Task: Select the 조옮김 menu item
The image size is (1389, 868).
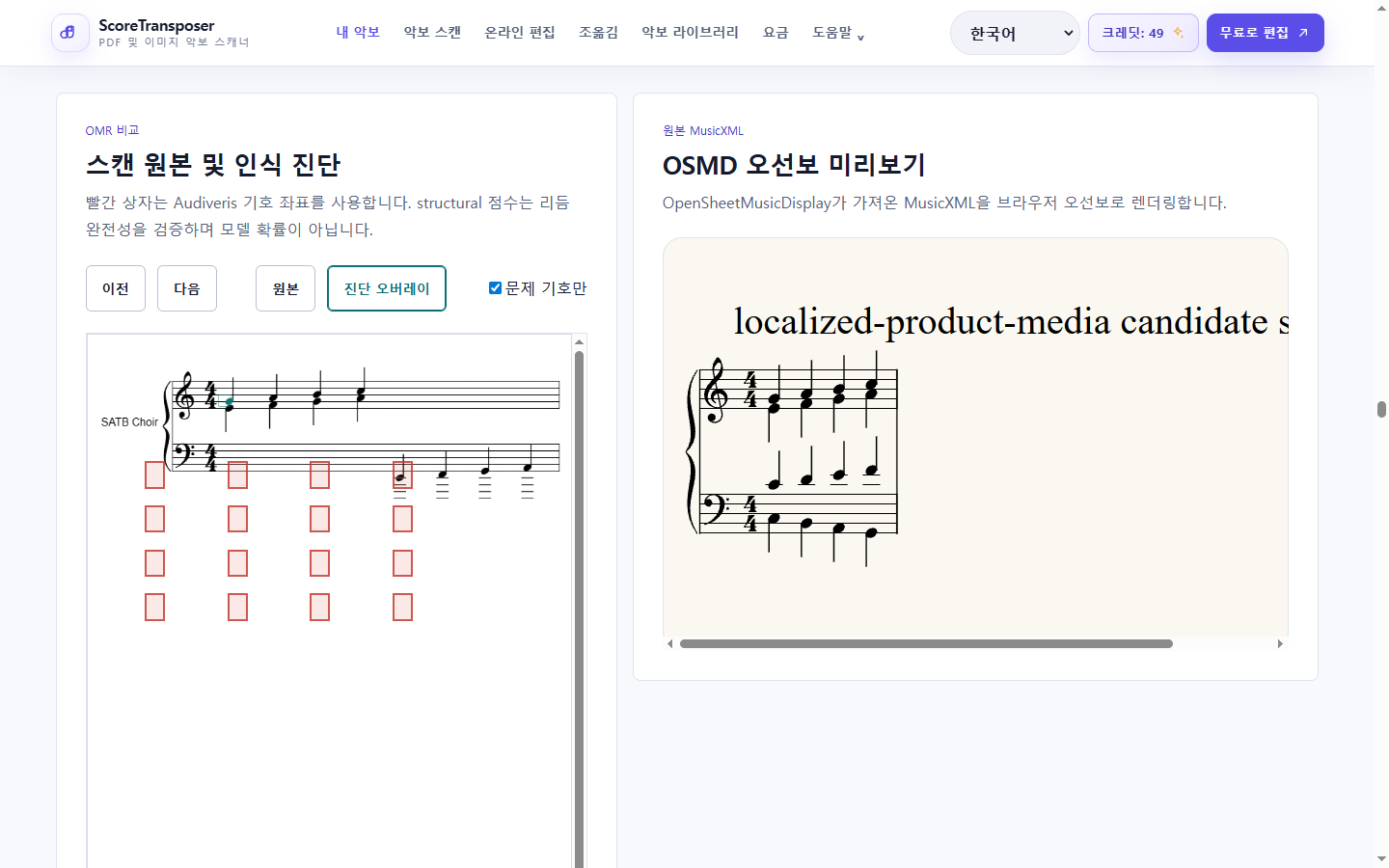Action: [598, 32]
